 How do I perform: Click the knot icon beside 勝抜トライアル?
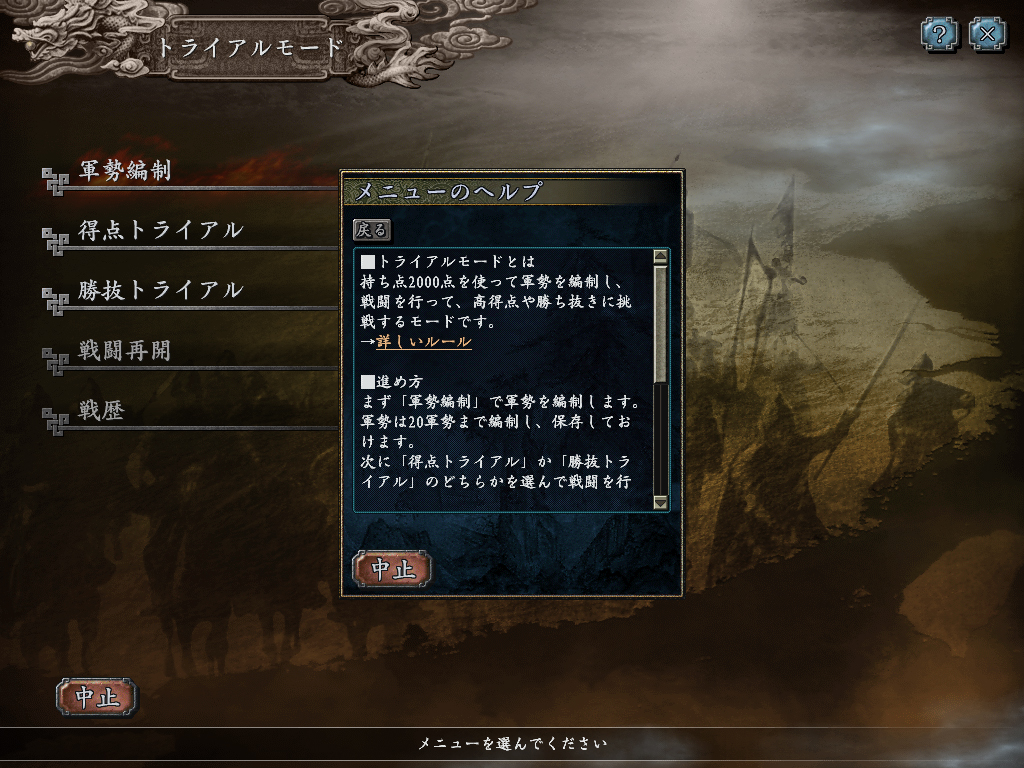pos(55,301)
